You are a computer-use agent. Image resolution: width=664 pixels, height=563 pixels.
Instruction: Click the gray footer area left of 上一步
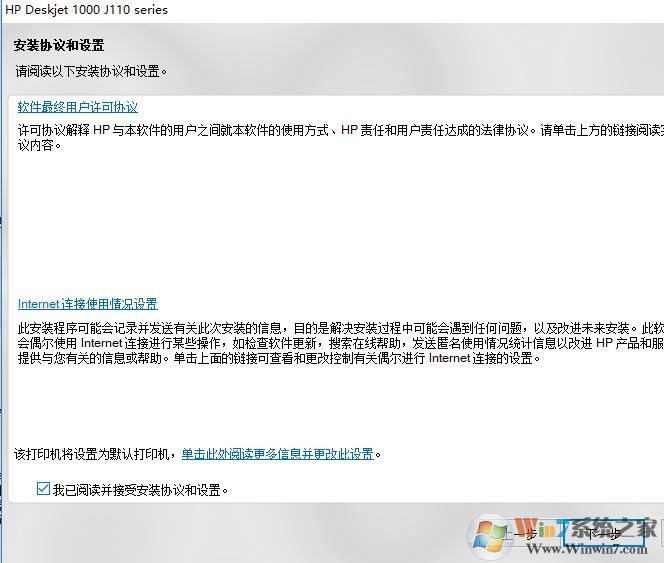(x=233, y=534)
